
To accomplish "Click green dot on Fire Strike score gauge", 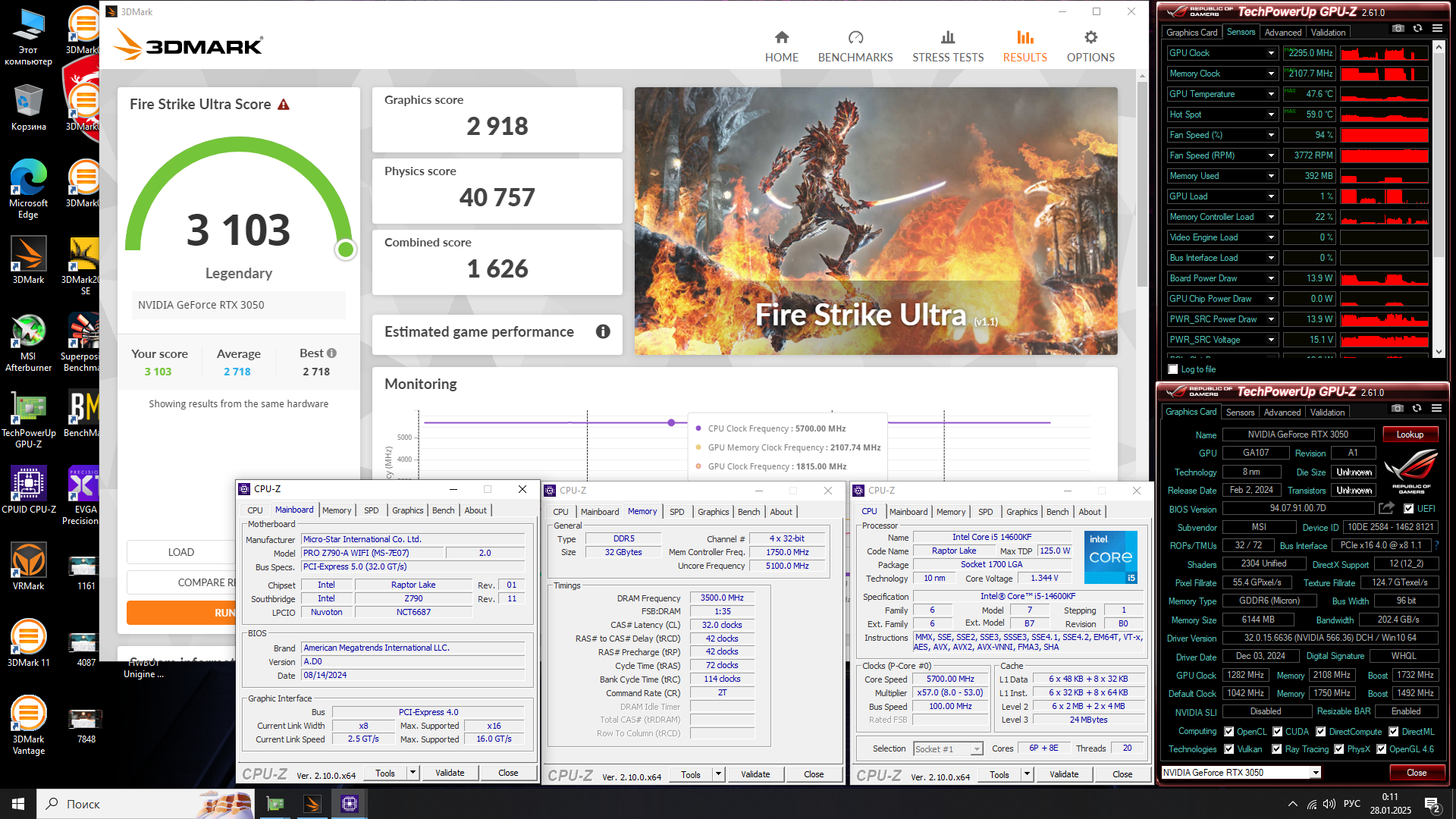I will (346, 249).
